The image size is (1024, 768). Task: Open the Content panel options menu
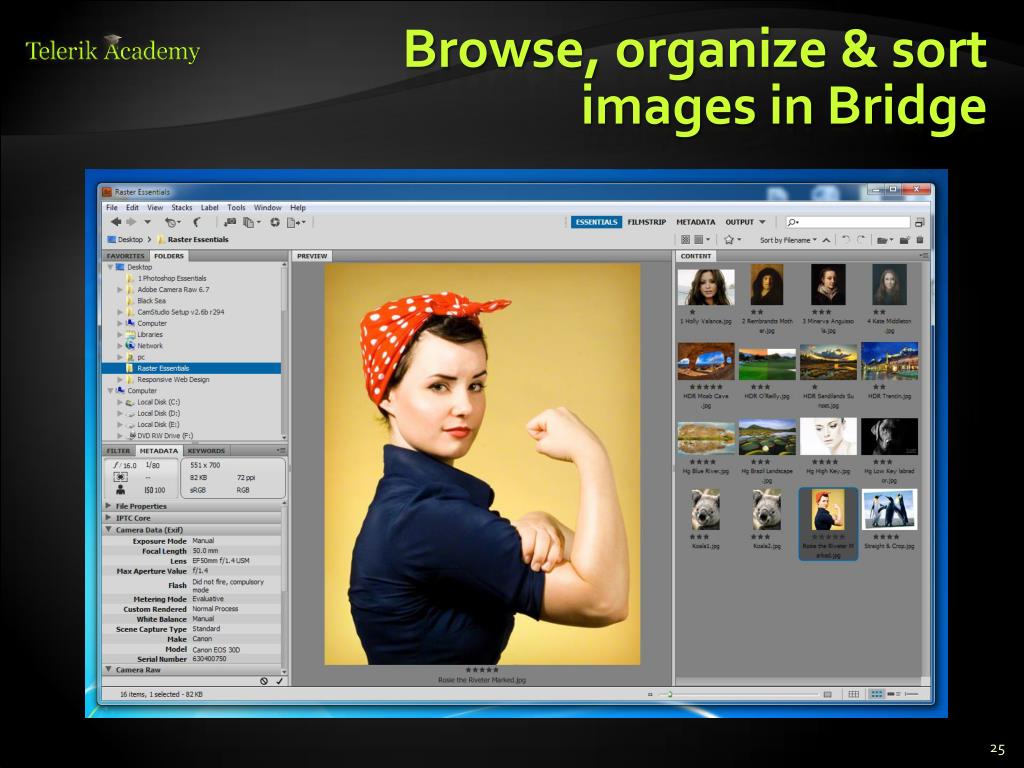[x=923, y=256]
